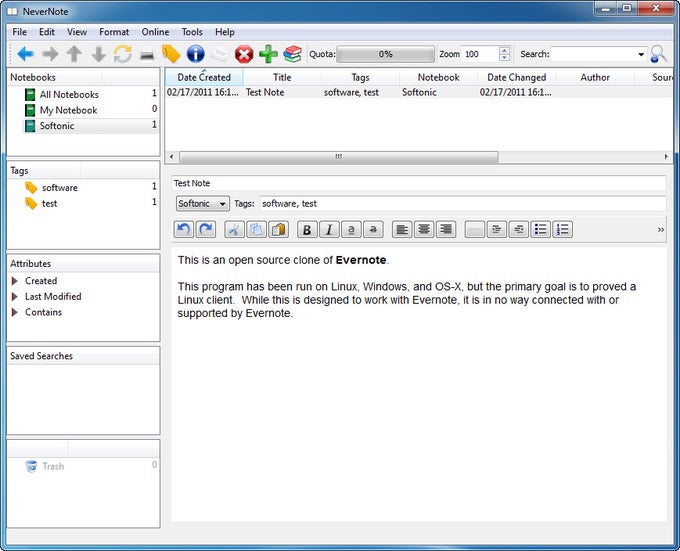The width and height of the screenshot is (680, 551).
Task: Click the Test Note title field
Action: click(419, 183)
